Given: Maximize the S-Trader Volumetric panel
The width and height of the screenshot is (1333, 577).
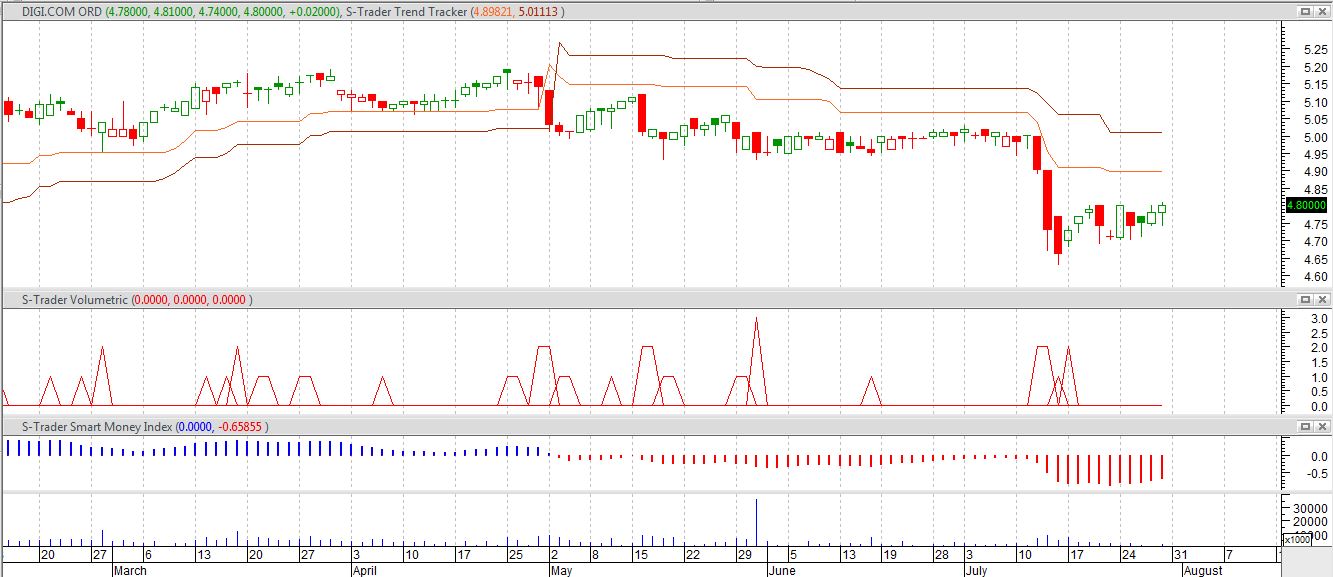Looking at the screenshot, I should (1305, 299).
